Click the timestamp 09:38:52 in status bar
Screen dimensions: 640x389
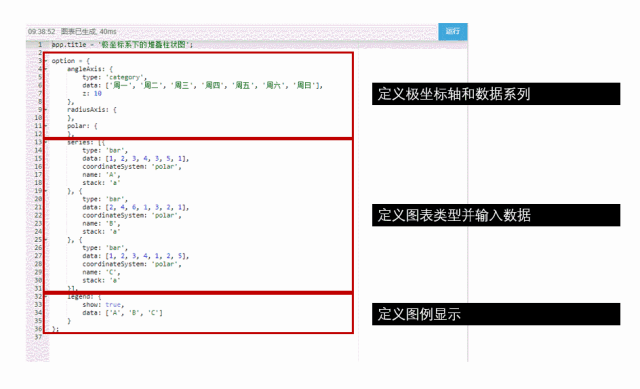click(x=41, y=31)
